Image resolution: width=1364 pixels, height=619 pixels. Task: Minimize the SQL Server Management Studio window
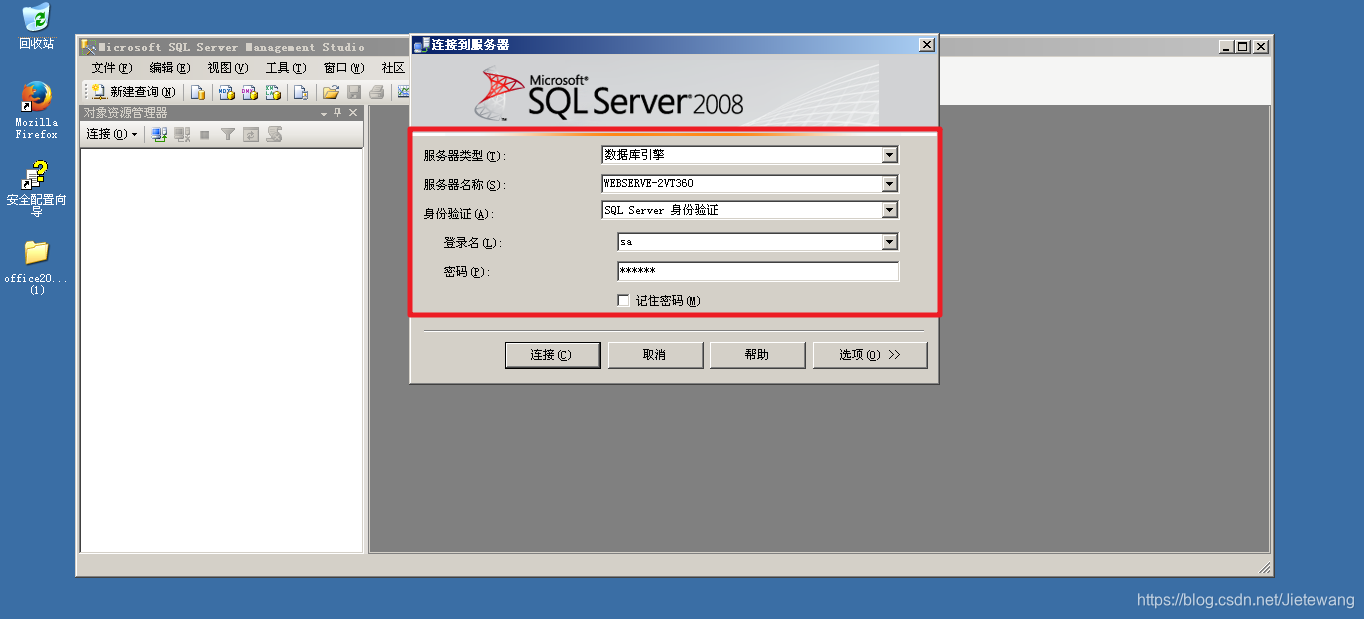coord(1226,47)
